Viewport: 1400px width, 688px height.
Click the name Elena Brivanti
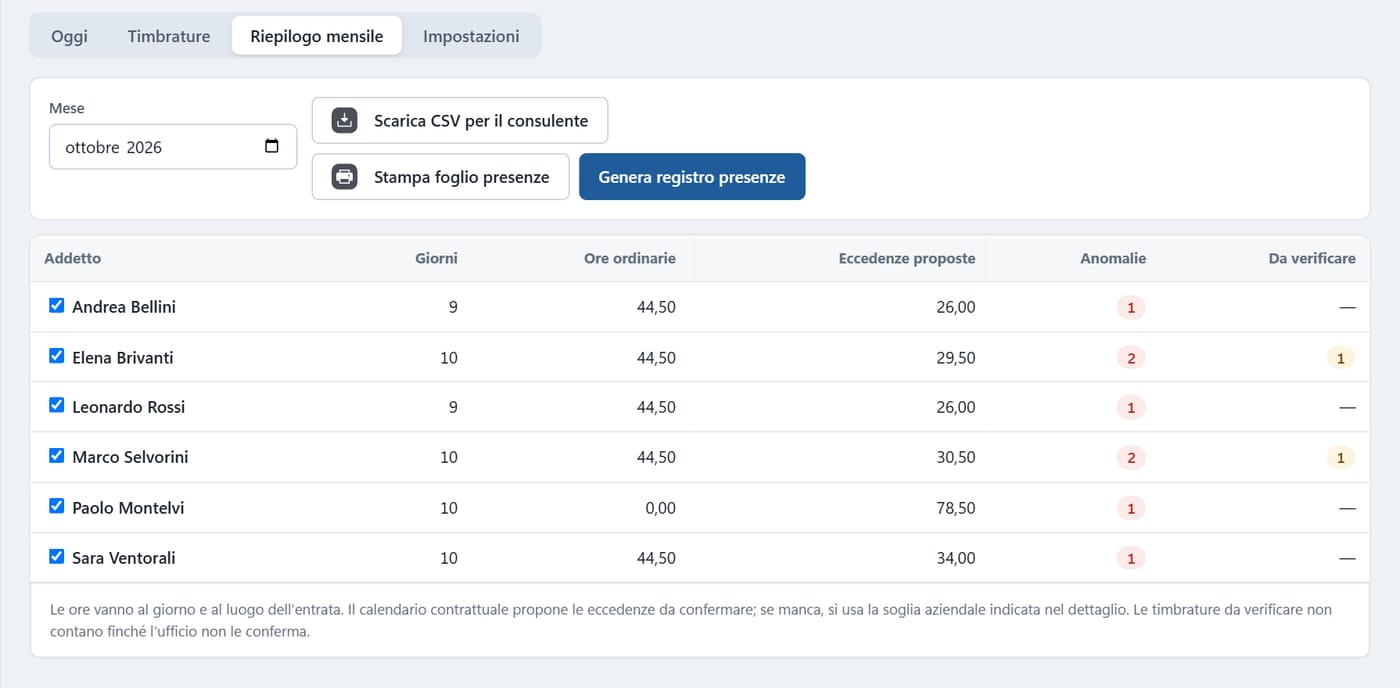(123, 357)
